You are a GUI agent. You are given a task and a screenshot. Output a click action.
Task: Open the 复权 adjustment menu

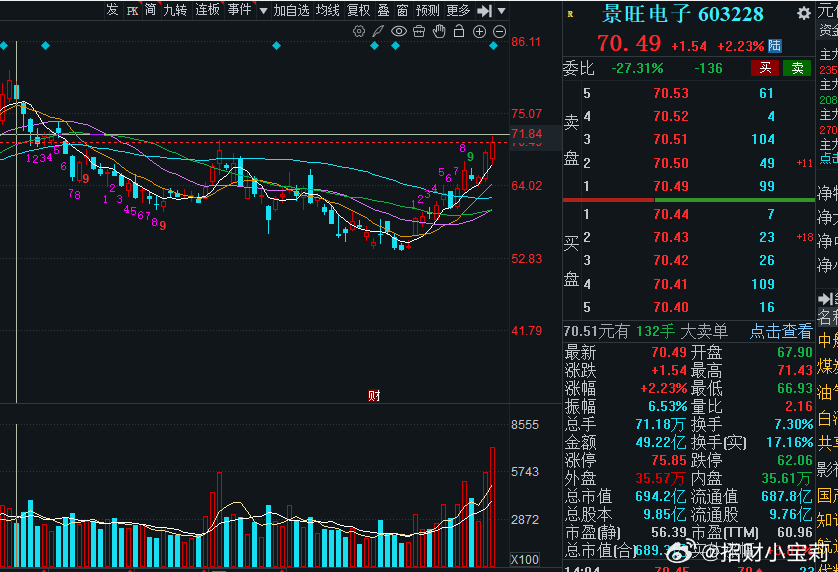coord(359,10)
